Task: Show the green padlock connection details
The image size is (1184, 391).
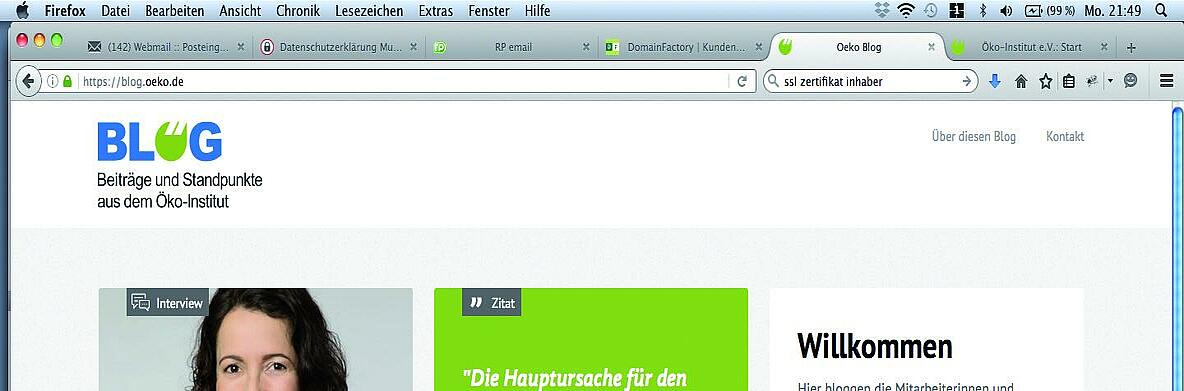Action: coord(67,82)
